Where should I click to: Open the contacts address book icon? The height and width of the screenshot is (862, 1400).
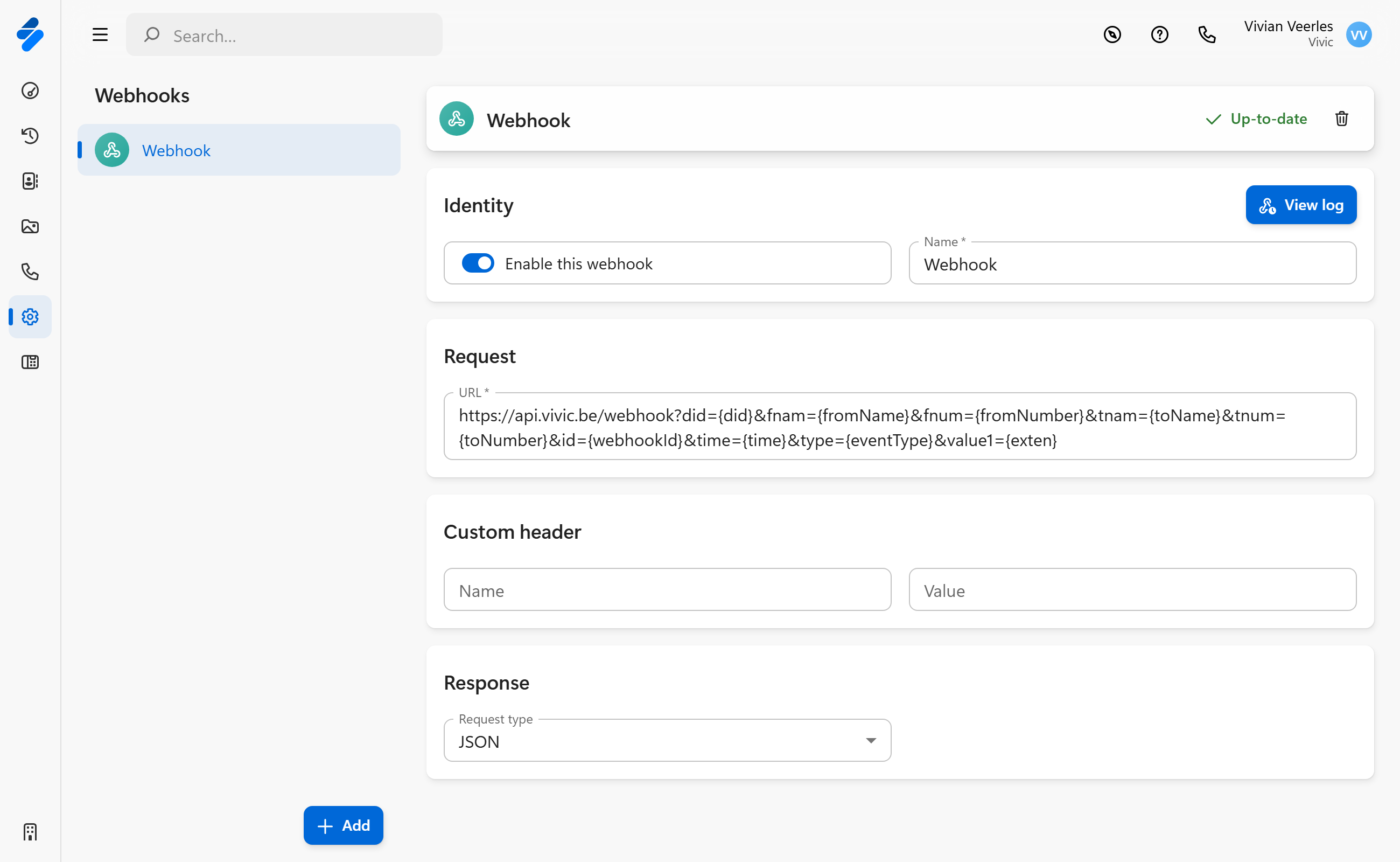click(30, 180)
